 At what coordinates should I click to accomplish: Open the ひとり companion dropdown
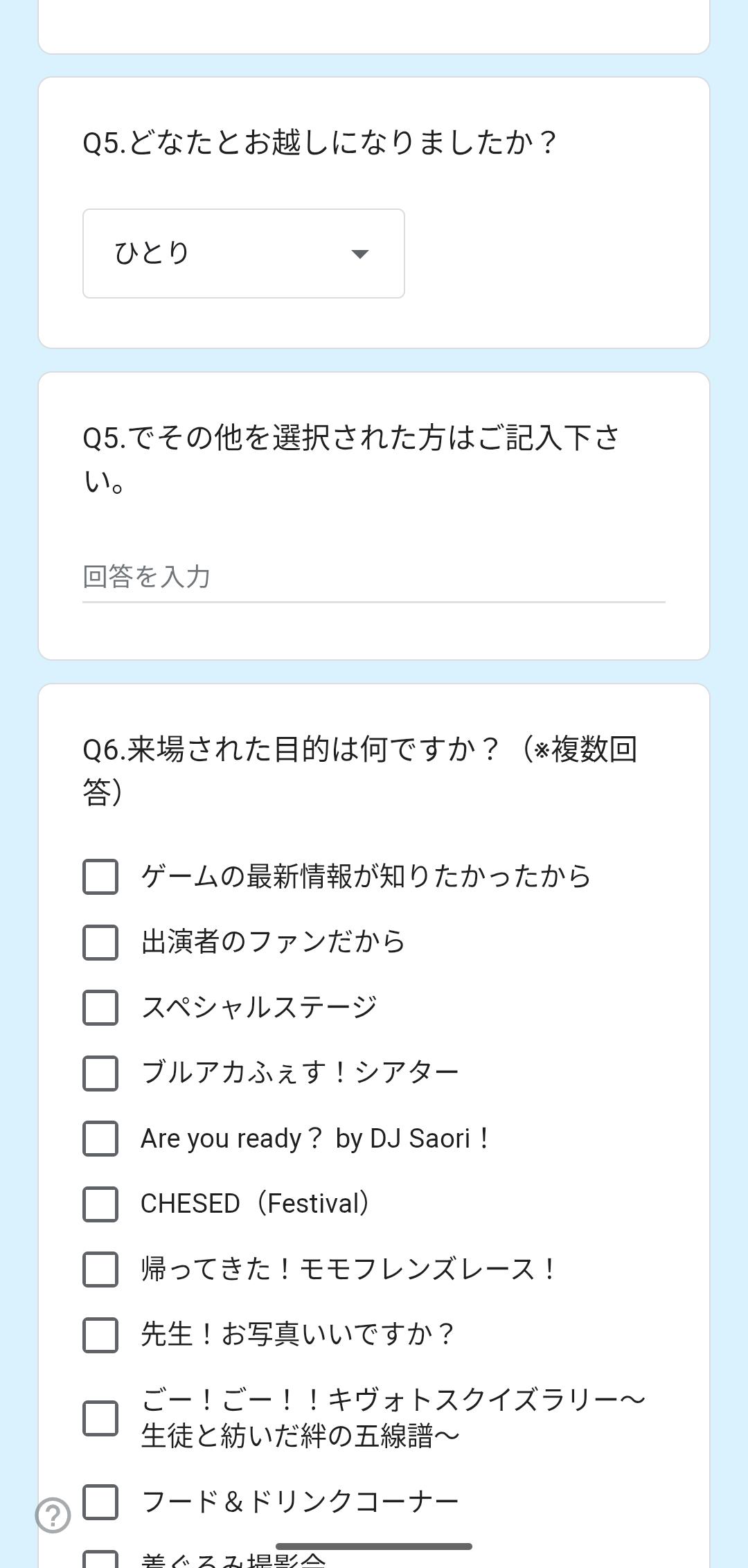coord(243,253)
